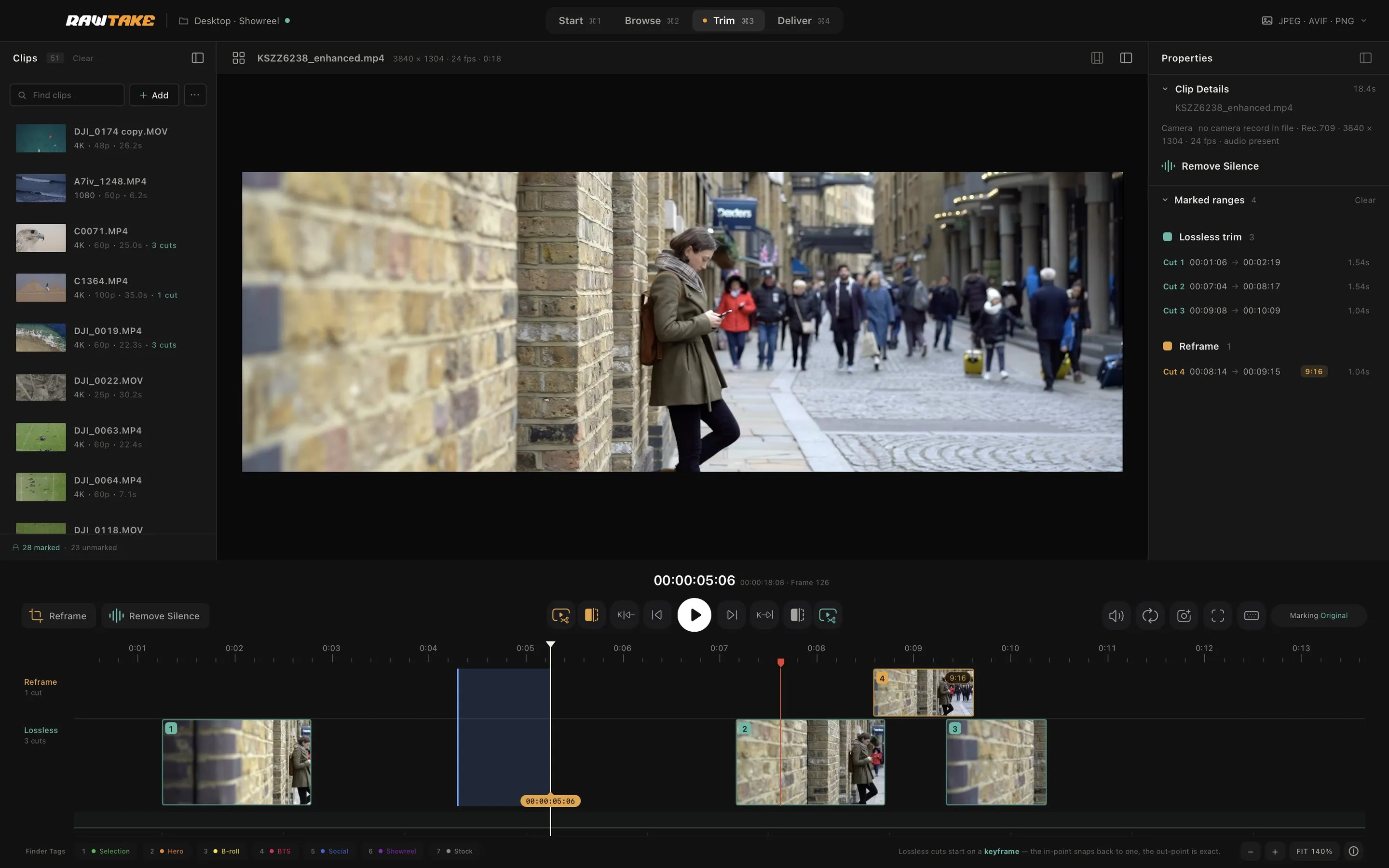Viewport: 1389px width, 868px height.
Task: Click the Reframe crop button
Action: (58, 616)
